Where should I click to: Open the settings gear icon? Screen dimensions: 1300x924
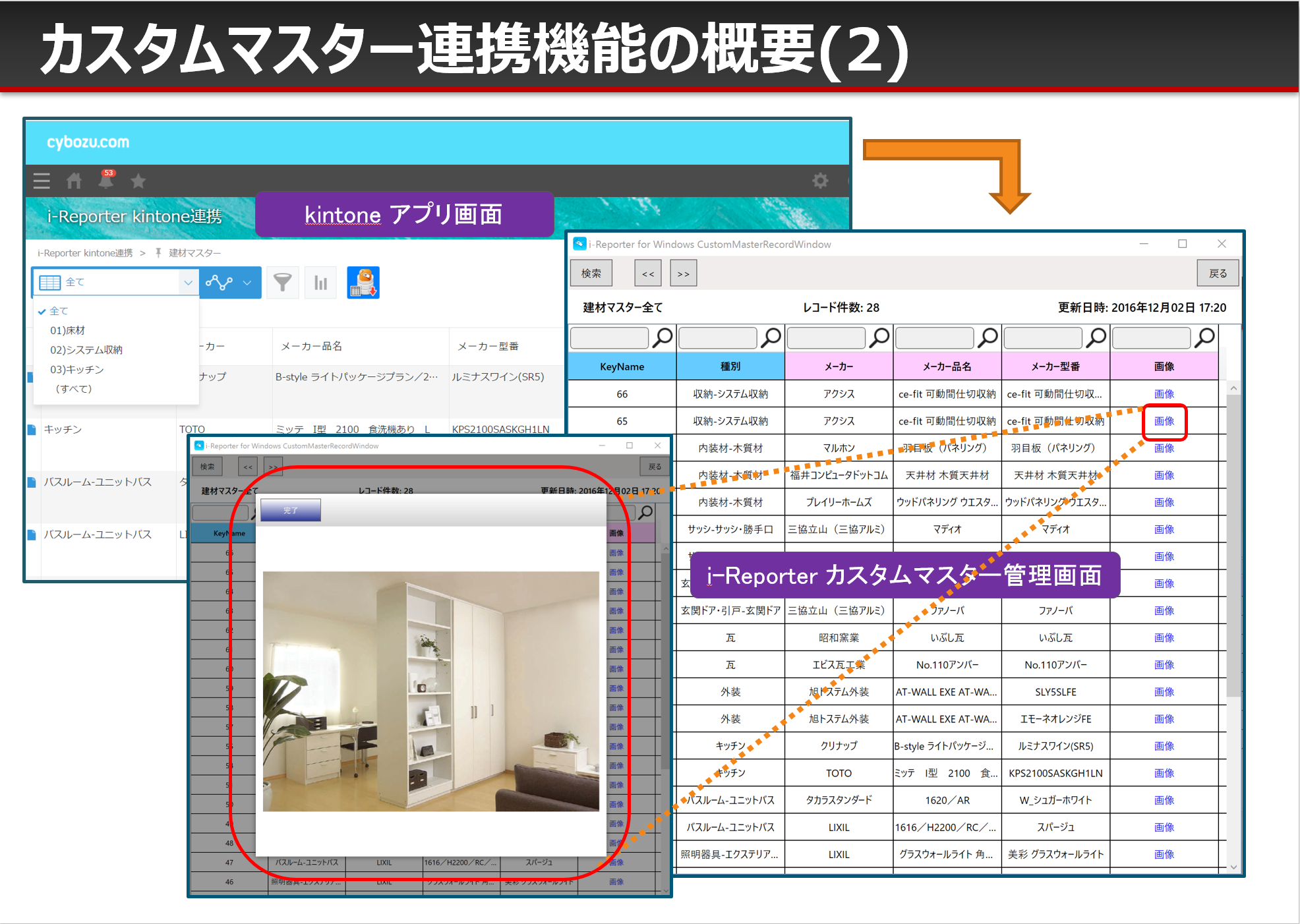(821, 181)
